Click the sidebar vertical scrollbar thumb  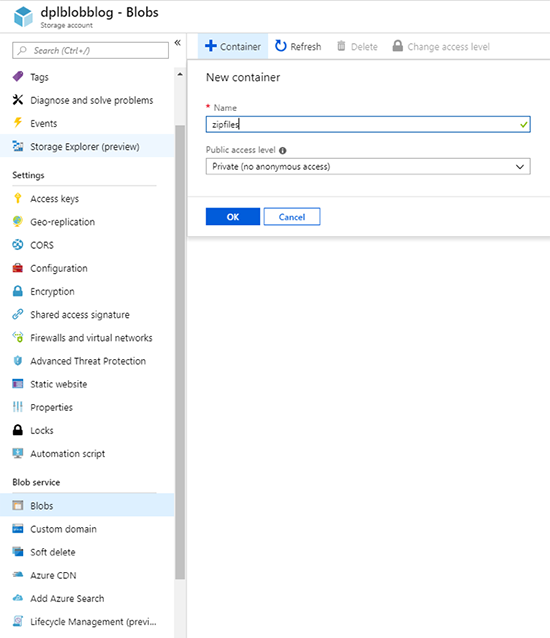180,352
